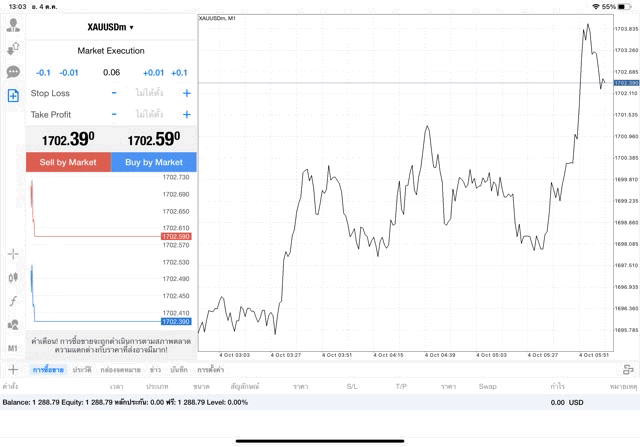The width and height of the screenshot is (640, 447).
Task: Increase Stop Loss with plus button
Action: tap(186, 93)
